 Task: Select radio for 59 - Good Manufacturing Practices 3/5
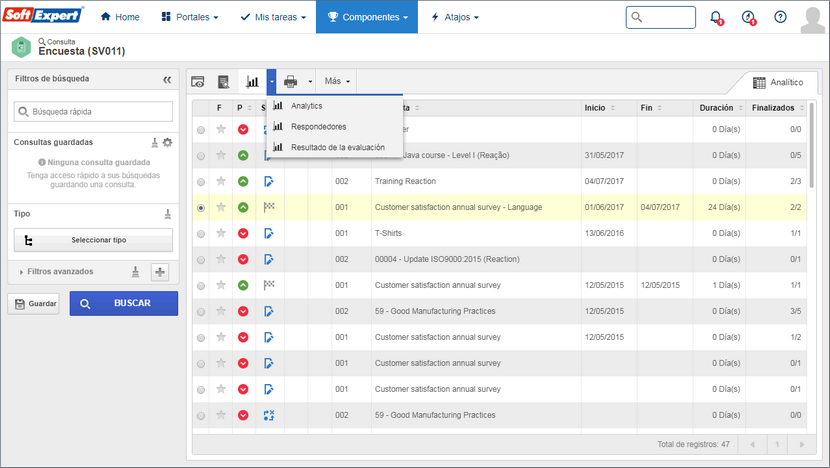click(x=201, y=312)
